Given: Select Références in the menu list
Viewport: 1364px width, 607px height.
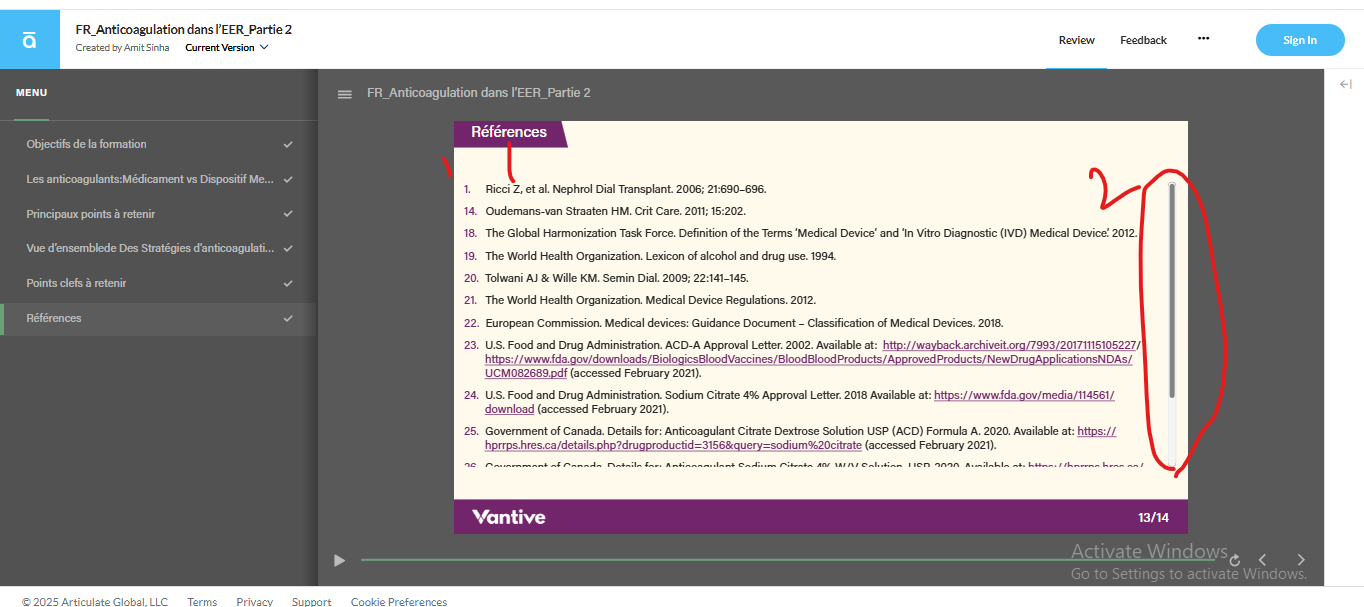Looking at the screenshot, I should 158,318.
